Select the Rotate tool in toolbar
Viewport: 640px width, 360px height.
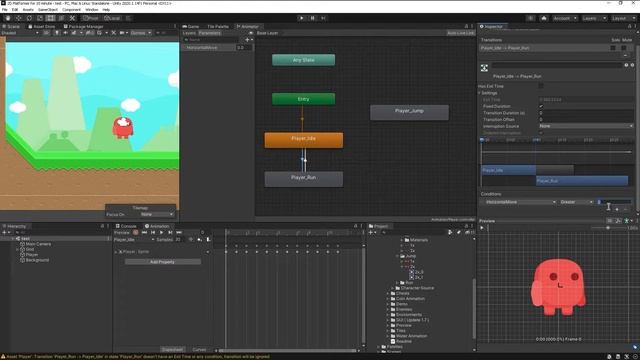[x=29, y=18]
